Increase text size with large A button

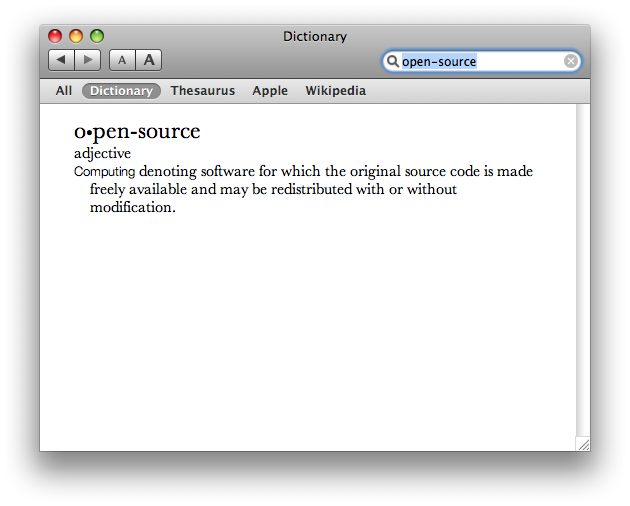tap(149, 60)
